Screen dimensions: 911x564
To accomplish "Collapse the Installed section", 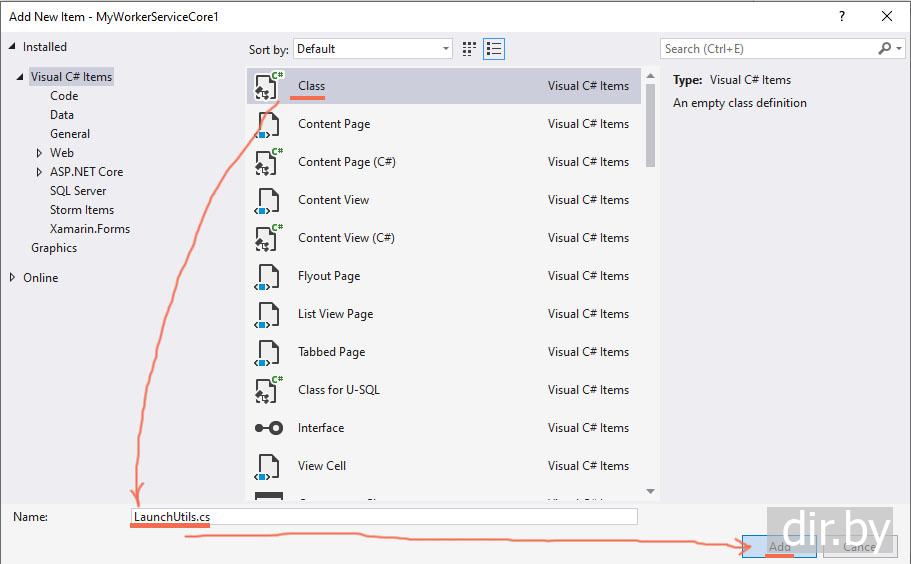I will click(12, 47).
